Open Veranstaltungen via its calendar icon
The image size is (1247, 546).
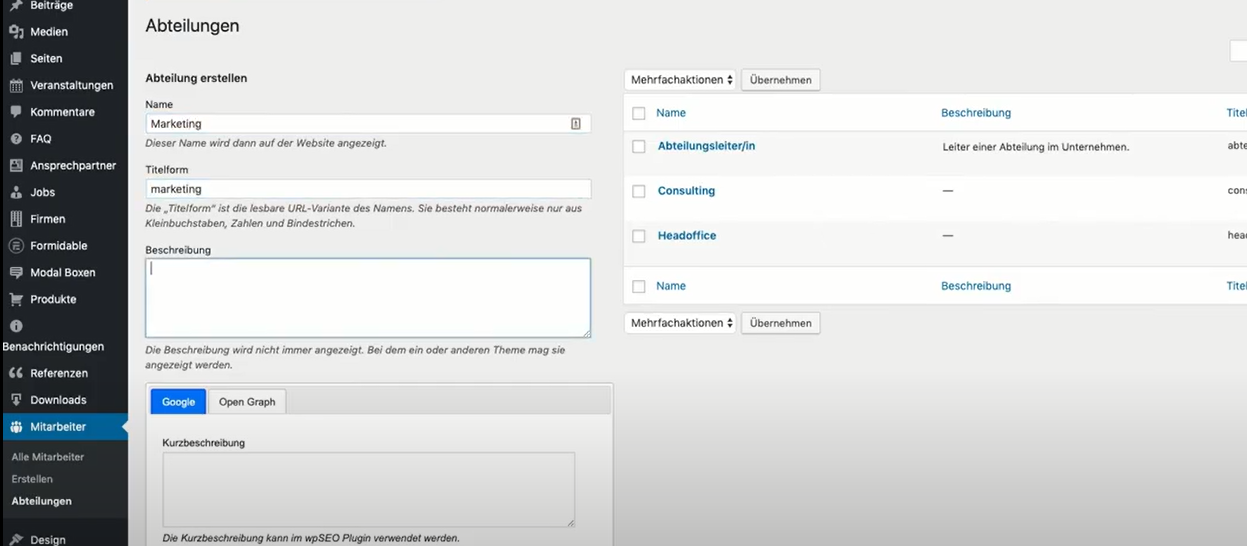click(x=16, y=86)
